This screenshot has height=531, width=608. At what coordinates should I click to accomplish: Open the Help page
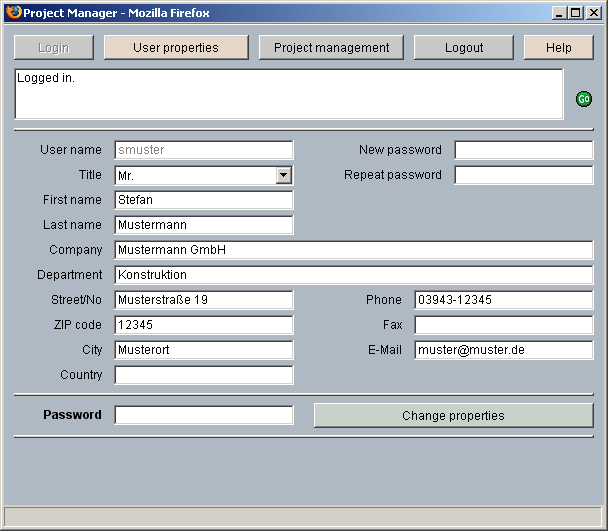click(558, 48)
